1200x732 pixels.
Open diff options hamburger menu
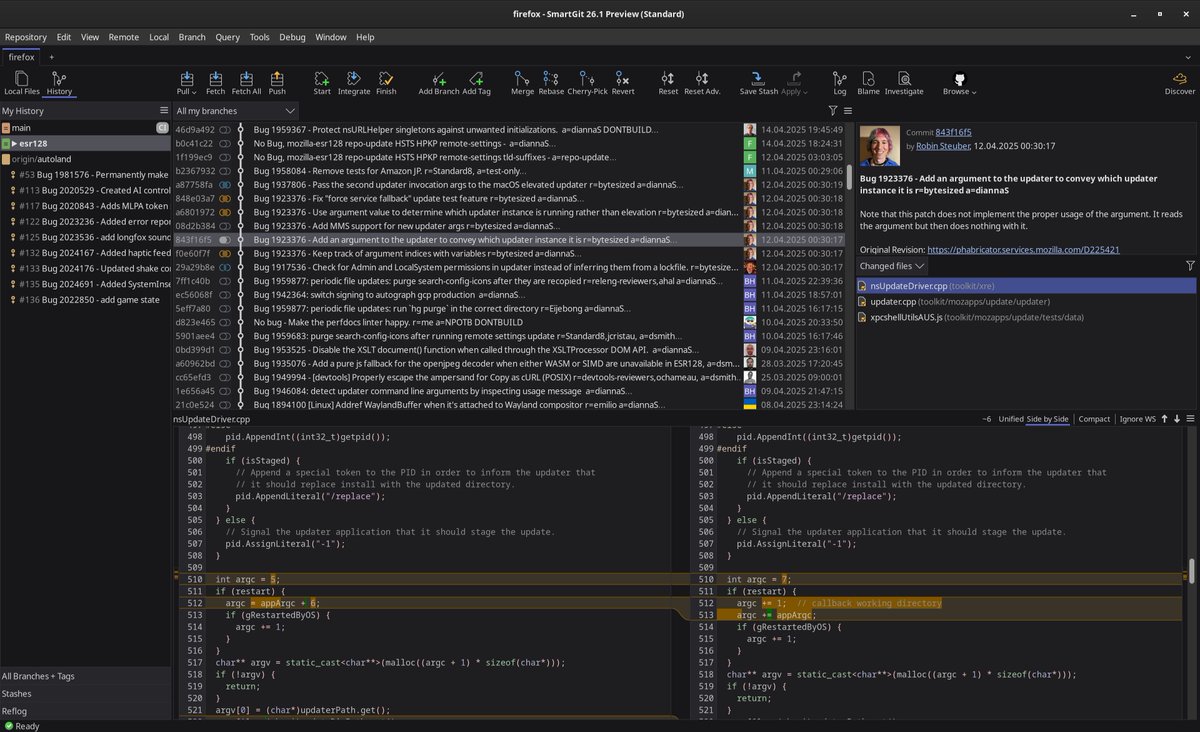click(1190, 419)
